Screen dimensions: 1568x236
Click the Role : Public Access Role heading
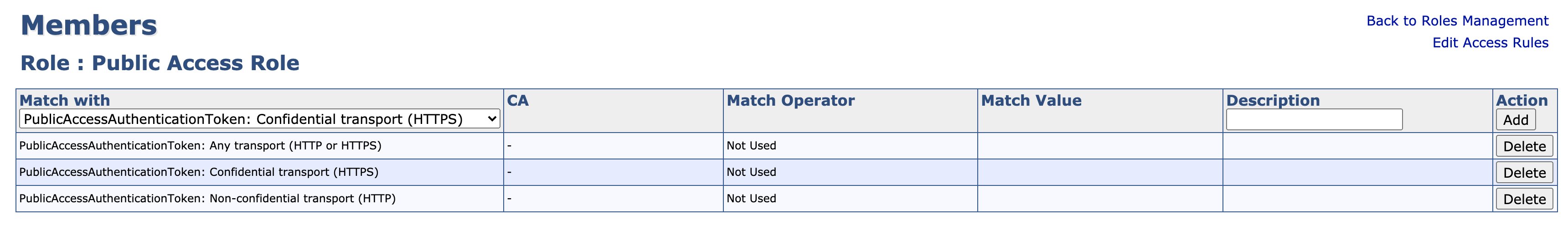160,63
